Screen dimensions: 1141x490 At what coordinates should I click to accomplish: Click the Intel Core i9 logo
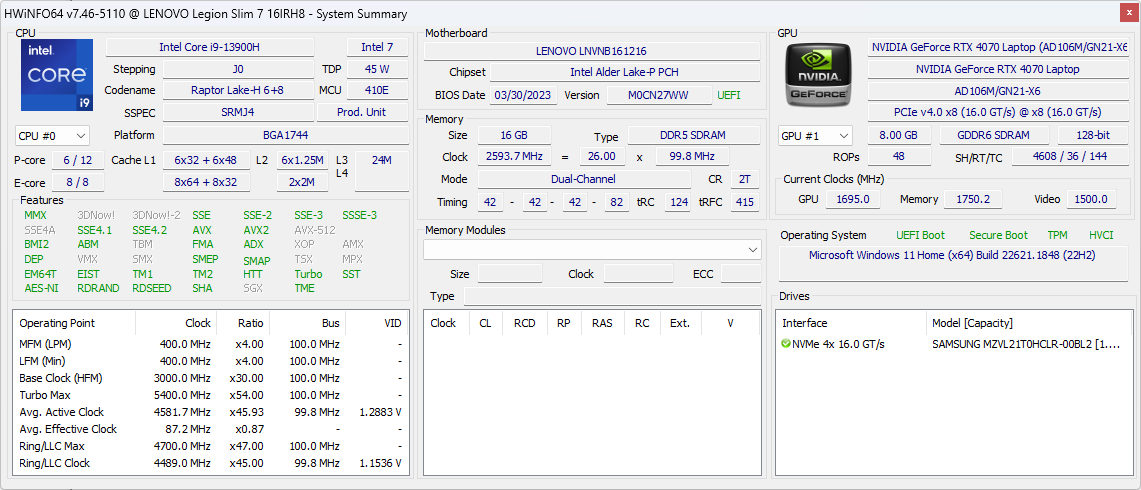[56, 75]
